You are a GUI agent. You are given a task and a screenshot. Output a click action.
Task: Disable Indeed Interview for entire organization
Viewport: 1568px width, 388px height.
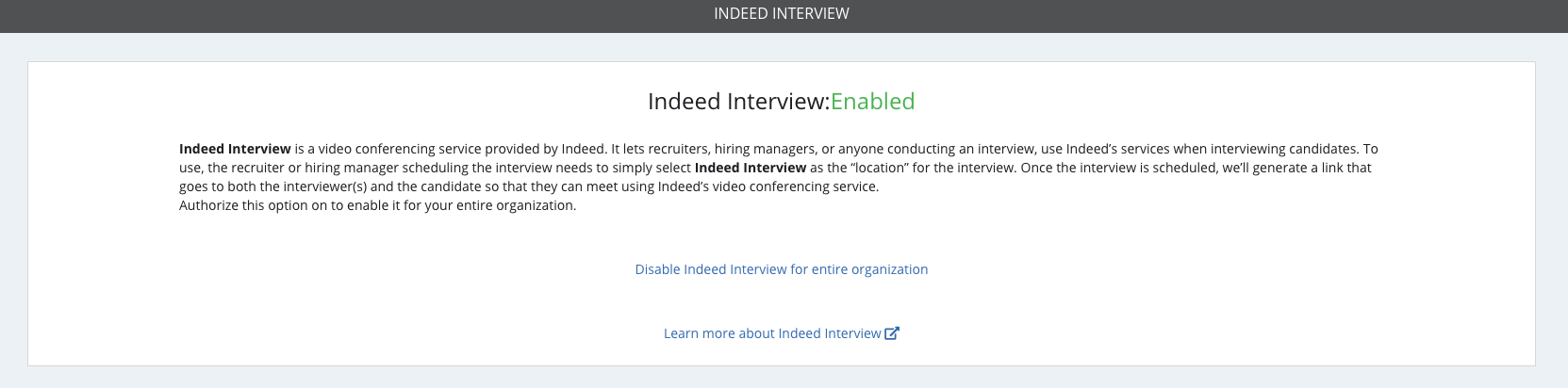pos(782,269)
